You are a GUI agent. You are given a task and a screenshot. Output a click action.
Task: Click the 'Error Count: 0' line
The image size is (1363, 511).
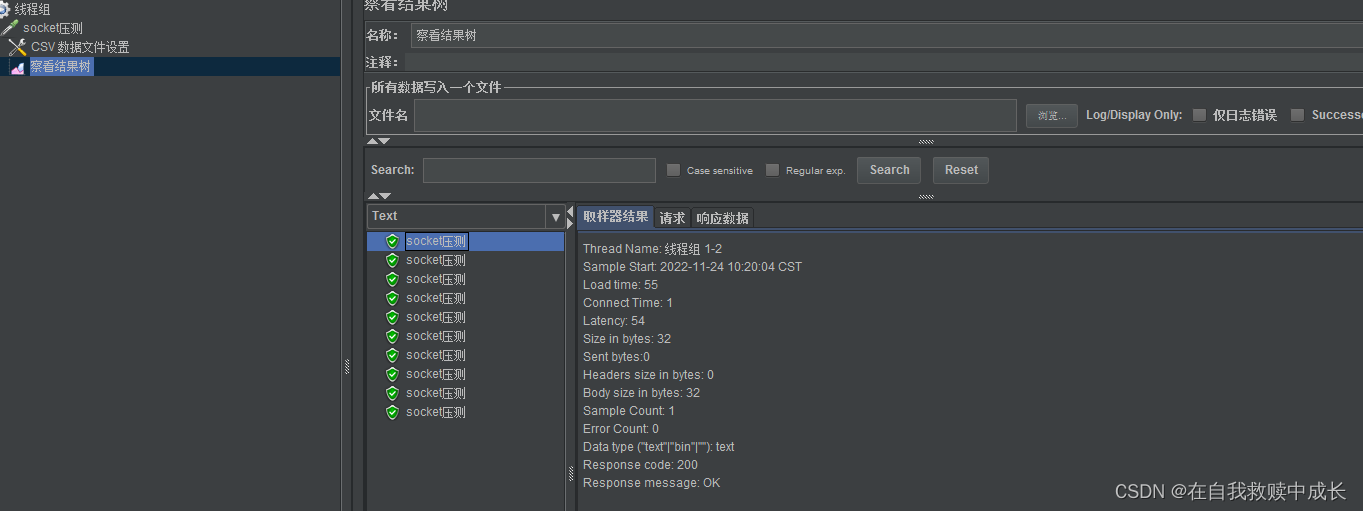(x=621, y=429)
